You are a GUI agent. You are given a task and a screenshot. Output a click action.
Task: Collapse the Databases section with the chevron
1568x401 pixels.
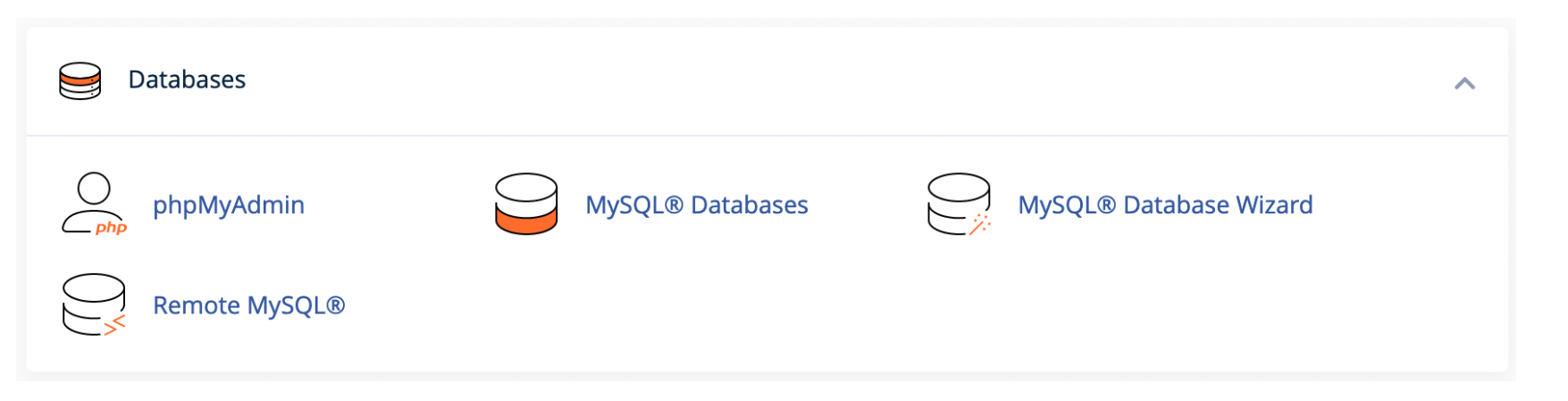pos(1464,83)
